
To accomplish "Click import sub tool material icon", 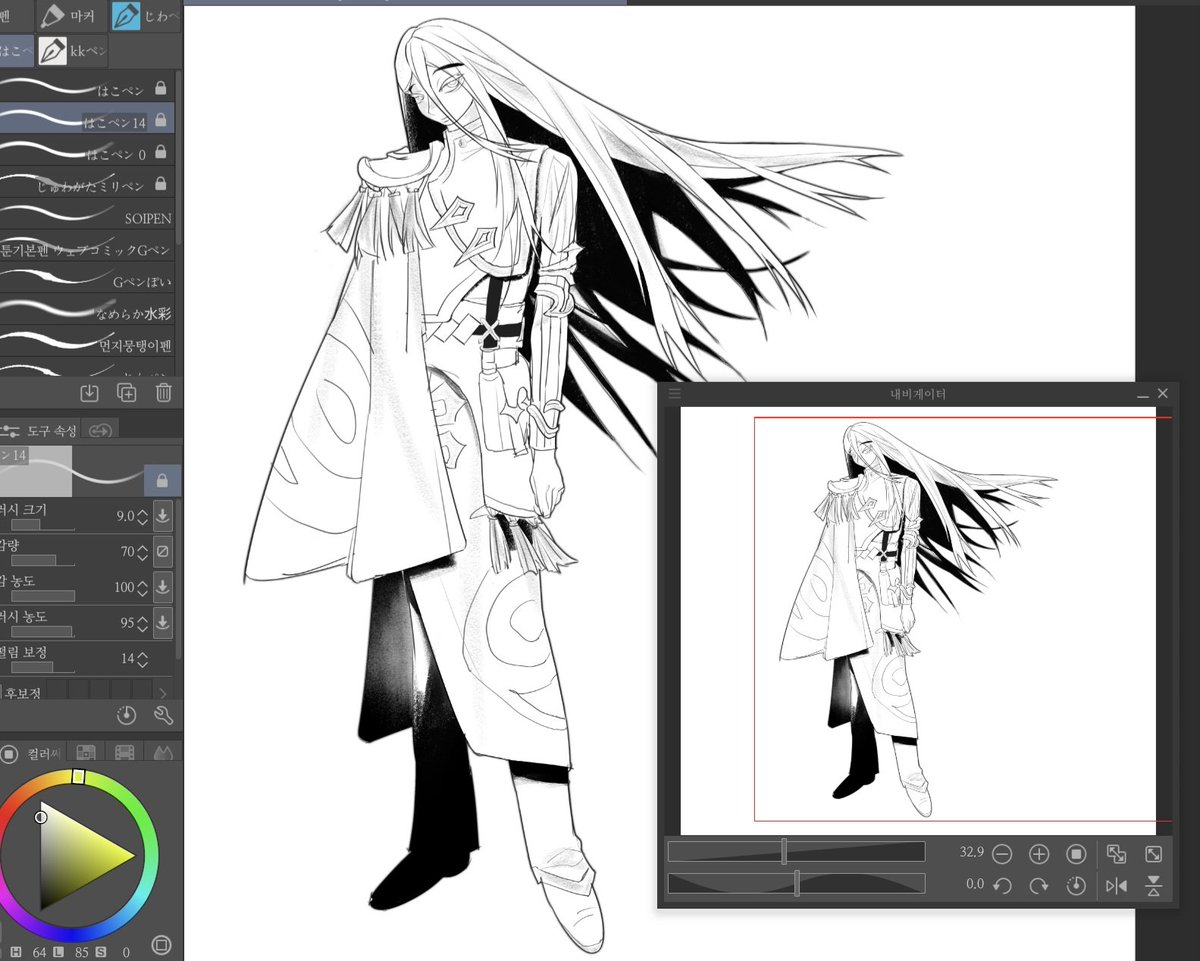I will click(x=89, y=393).
